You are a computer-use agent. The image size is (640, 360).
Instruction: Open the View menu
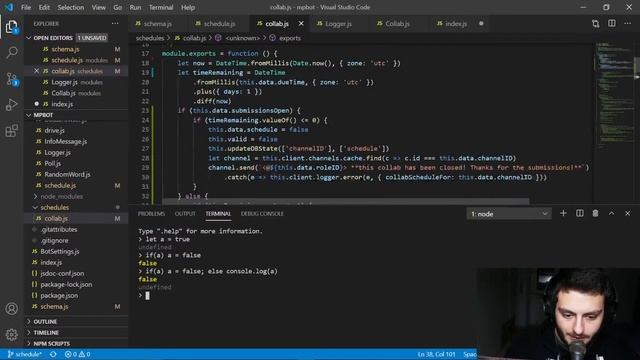click(98, 7)
